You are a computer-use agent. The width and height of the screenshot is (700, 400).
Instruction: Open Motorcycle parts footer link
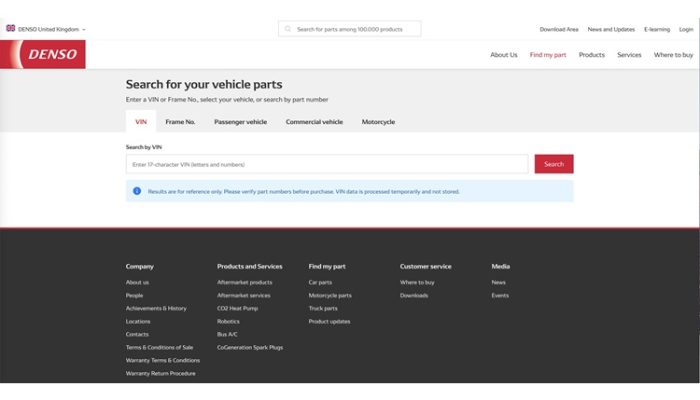pyautogui.click(x=330, y=295)
